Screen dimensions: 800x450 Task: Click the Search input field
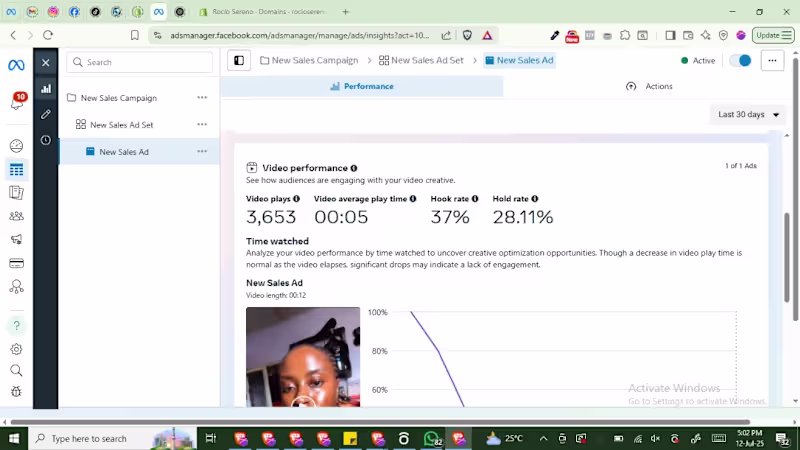139,62
